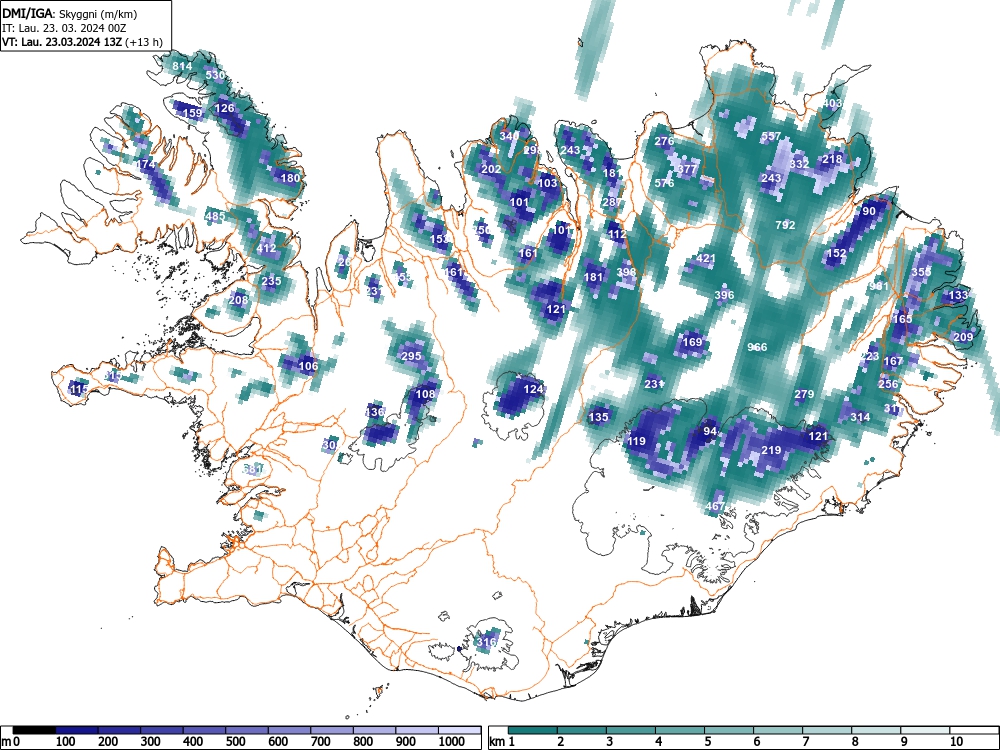
Task: Click the visibility value '112'
Action: (617, 234)
